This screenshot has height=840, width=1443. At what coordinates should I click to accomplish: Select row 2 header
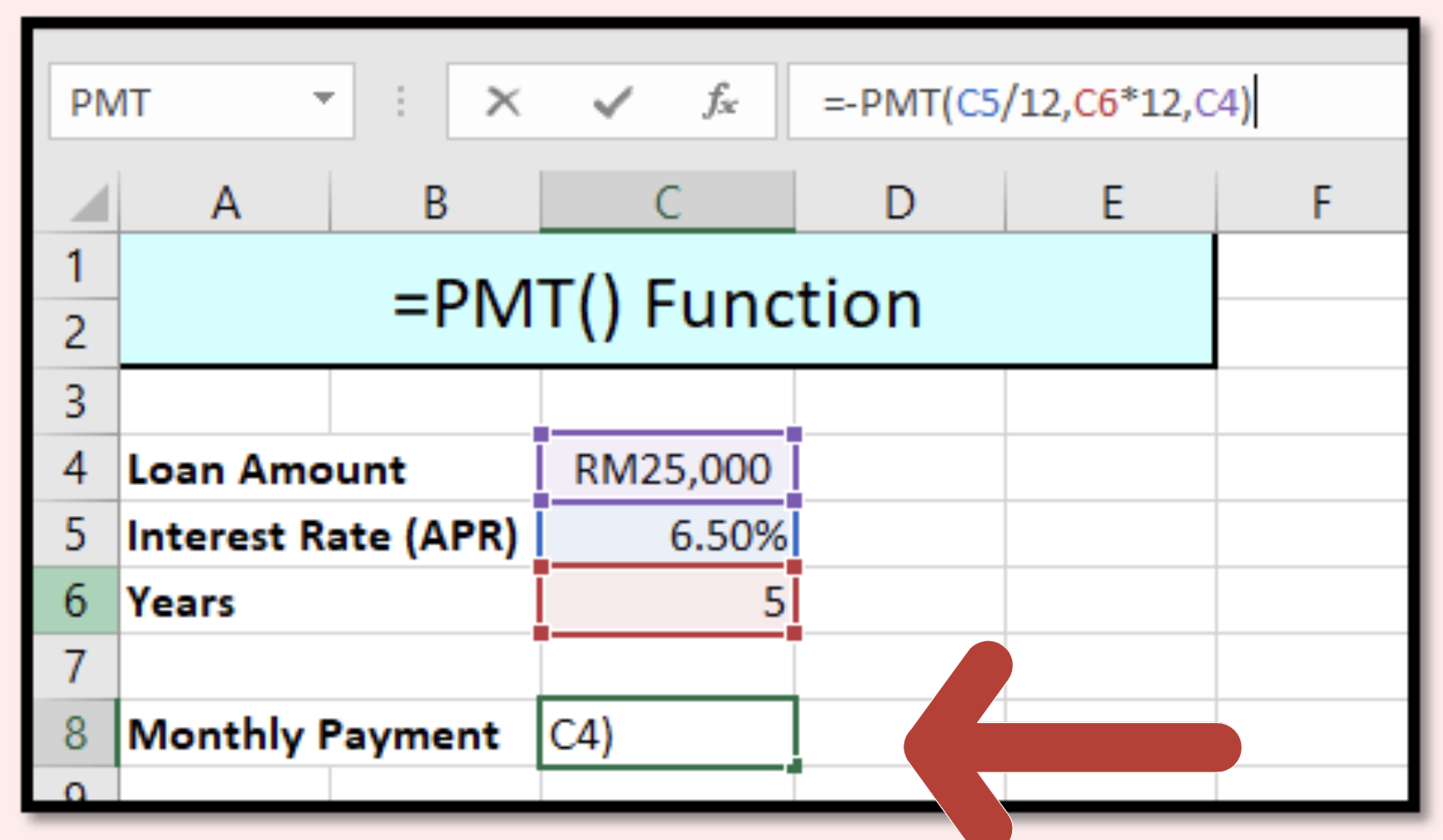point(76,333)
